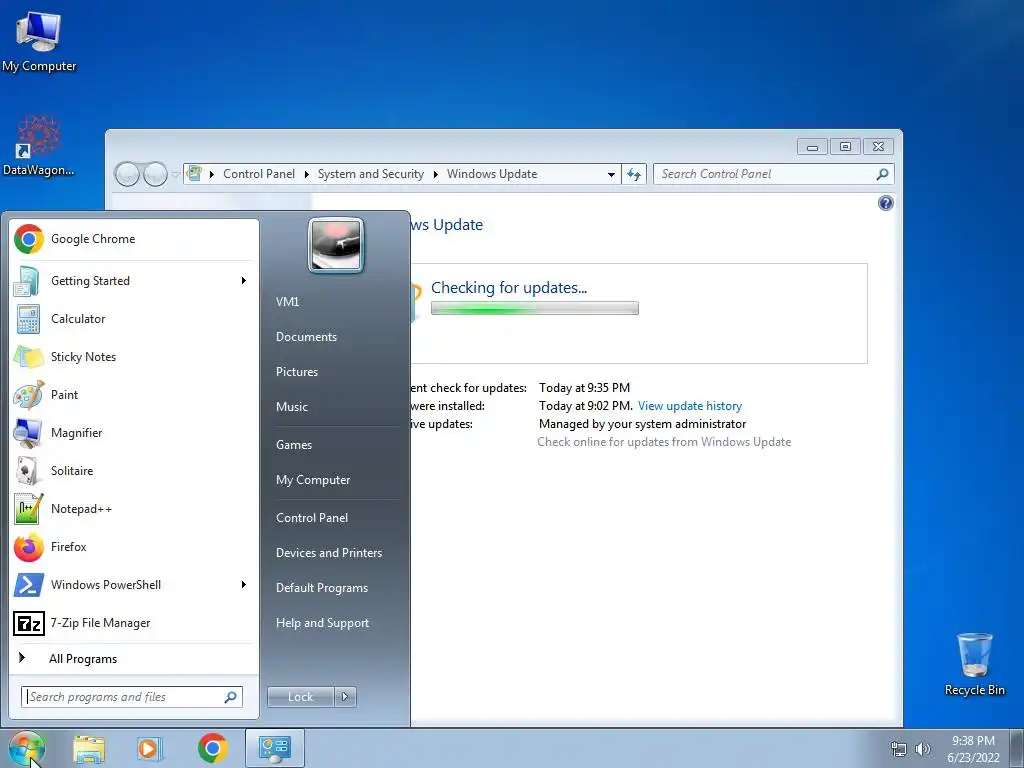Click the Windows Start orb
1024x768 pixels.
coord(27,748)
